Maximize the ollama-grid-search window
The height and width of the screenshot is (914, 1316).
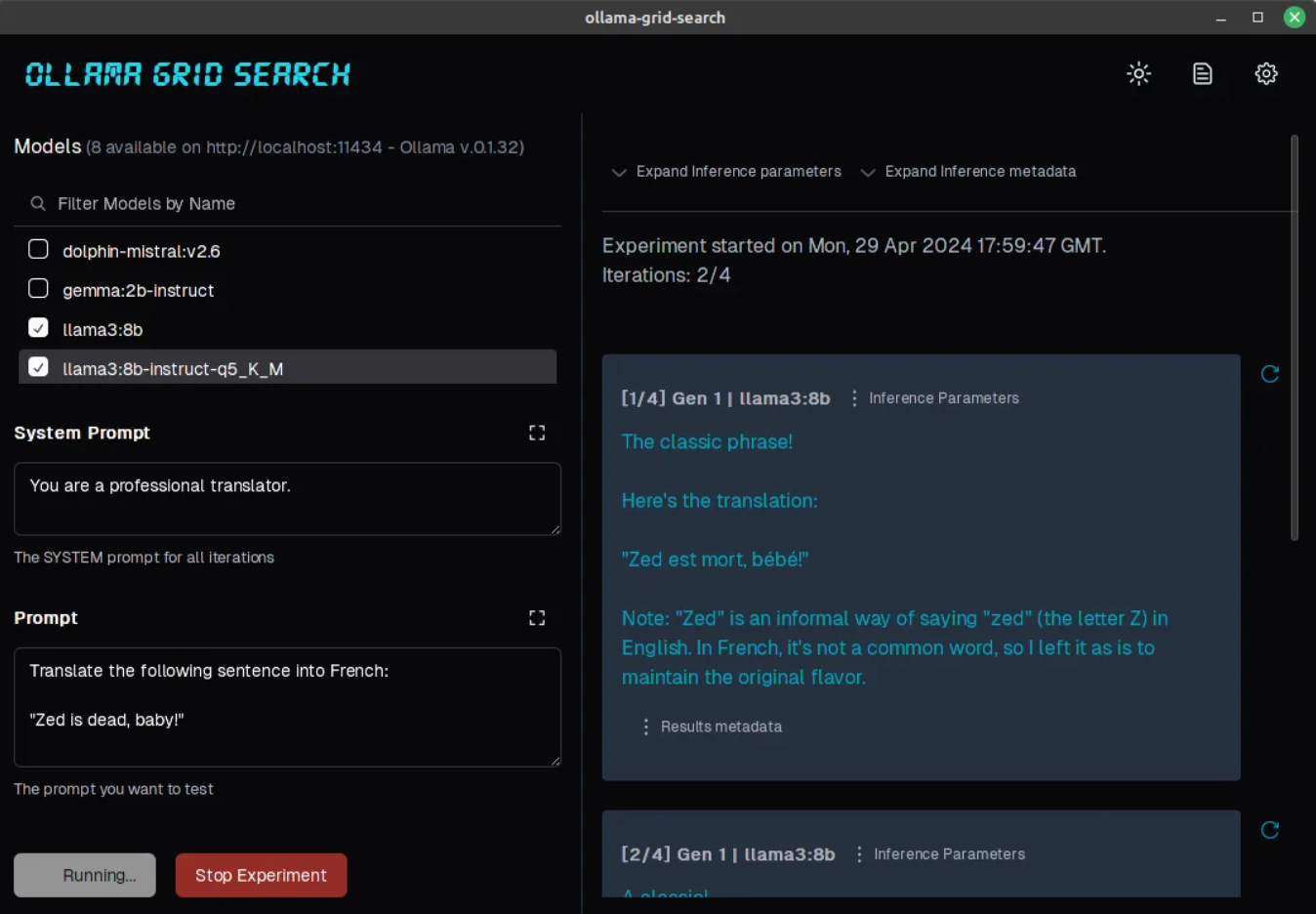(x=1257, y=18)
